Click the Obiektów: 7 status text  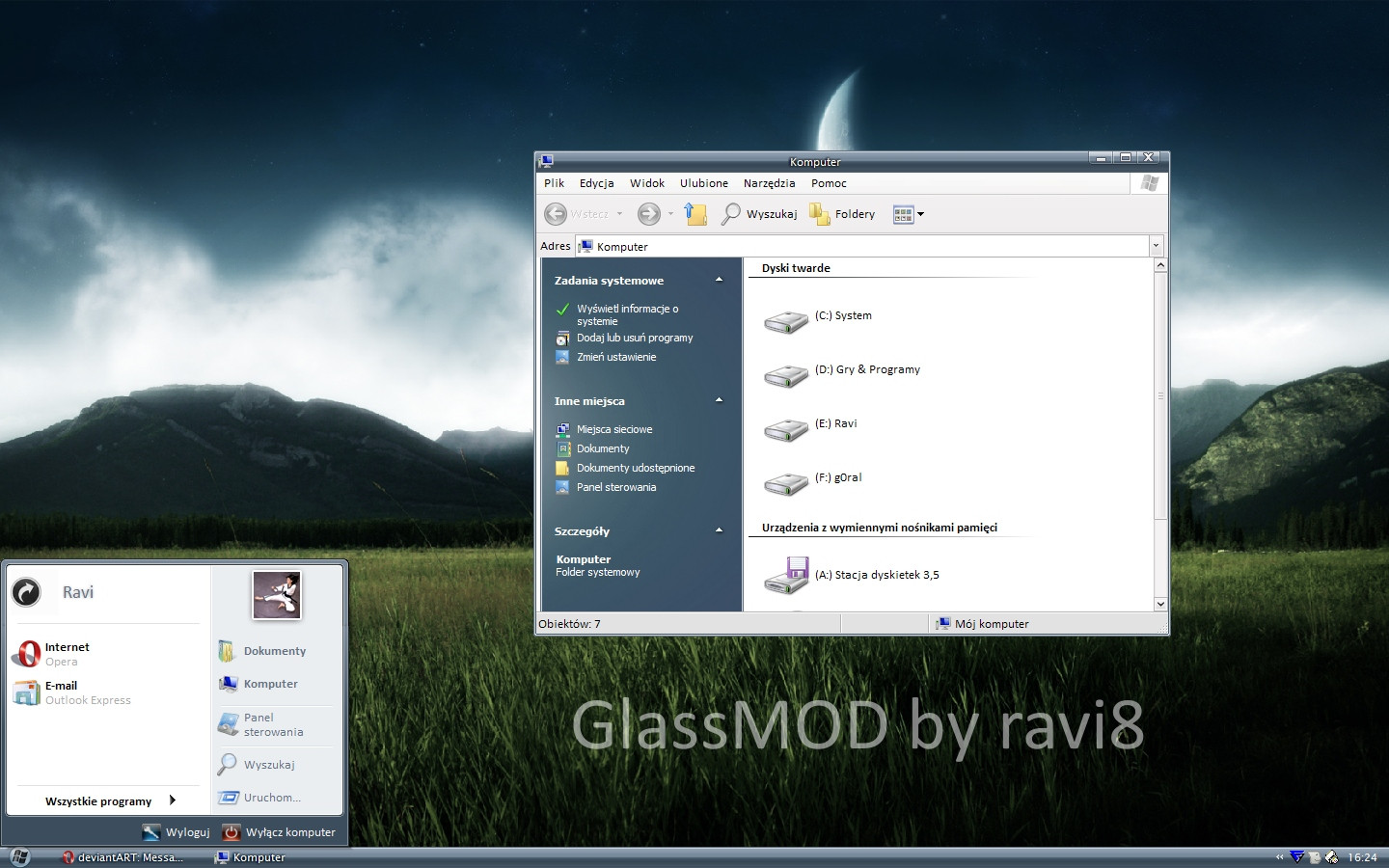tap(569, 624)
